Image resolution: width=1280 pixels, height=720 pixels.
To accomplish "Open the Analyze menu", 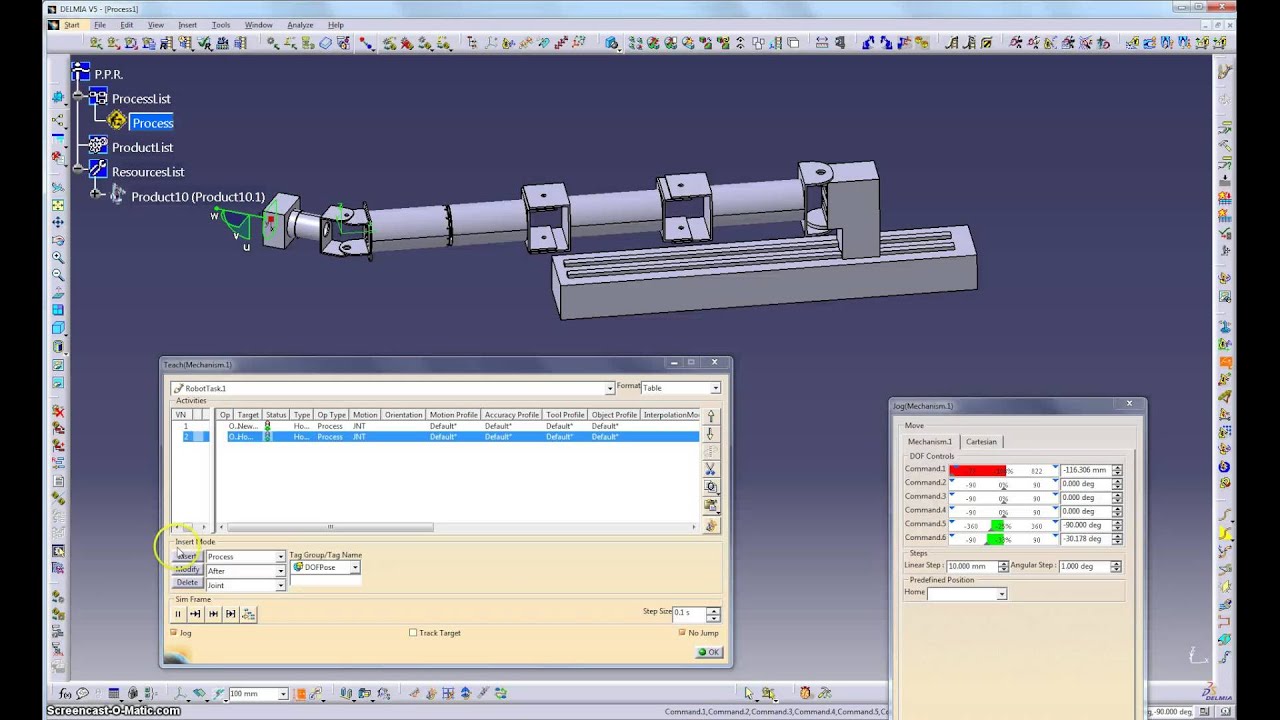I will (x=300, y=25).
